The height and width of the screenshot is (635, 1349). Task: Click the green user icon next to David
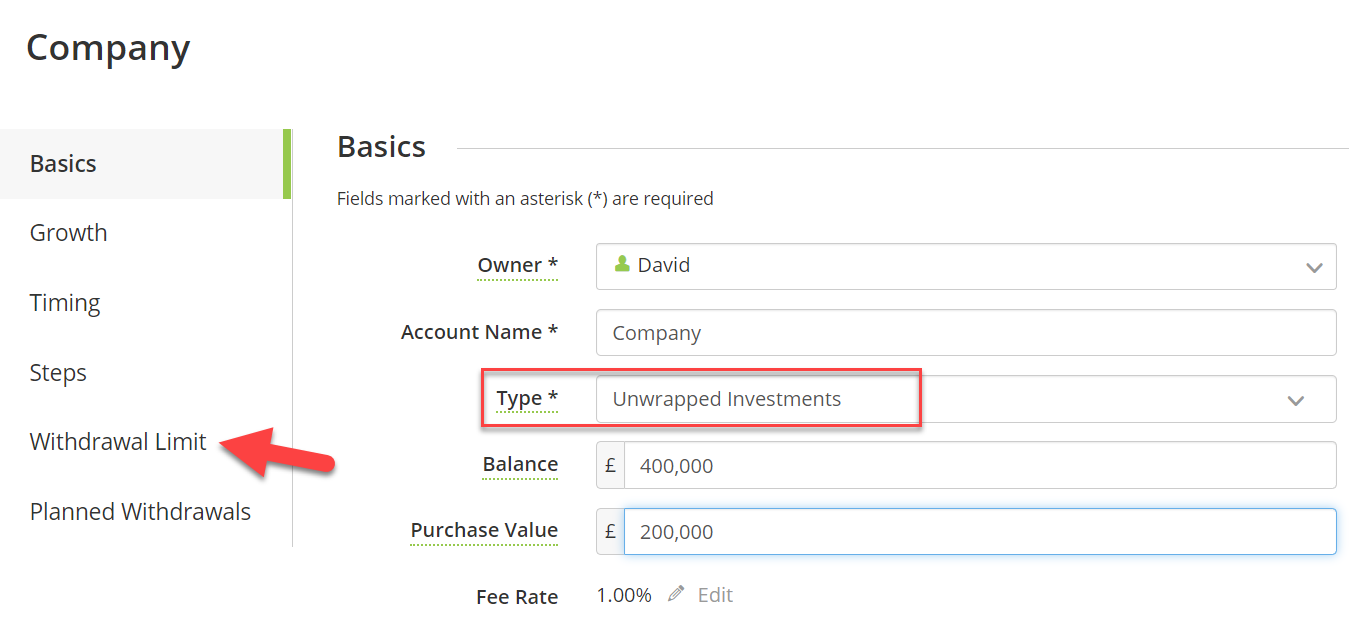[622, 264]
